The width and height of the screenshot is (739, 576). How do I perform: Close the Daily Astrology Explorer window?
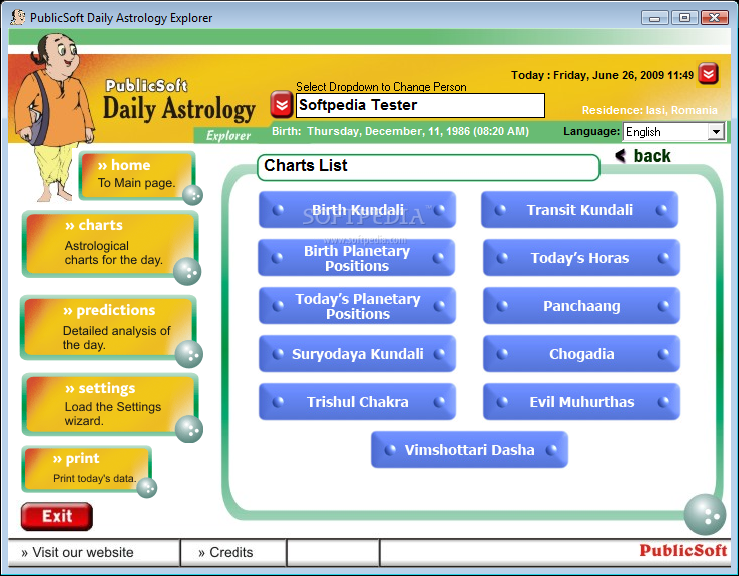[x=714, y=18]
